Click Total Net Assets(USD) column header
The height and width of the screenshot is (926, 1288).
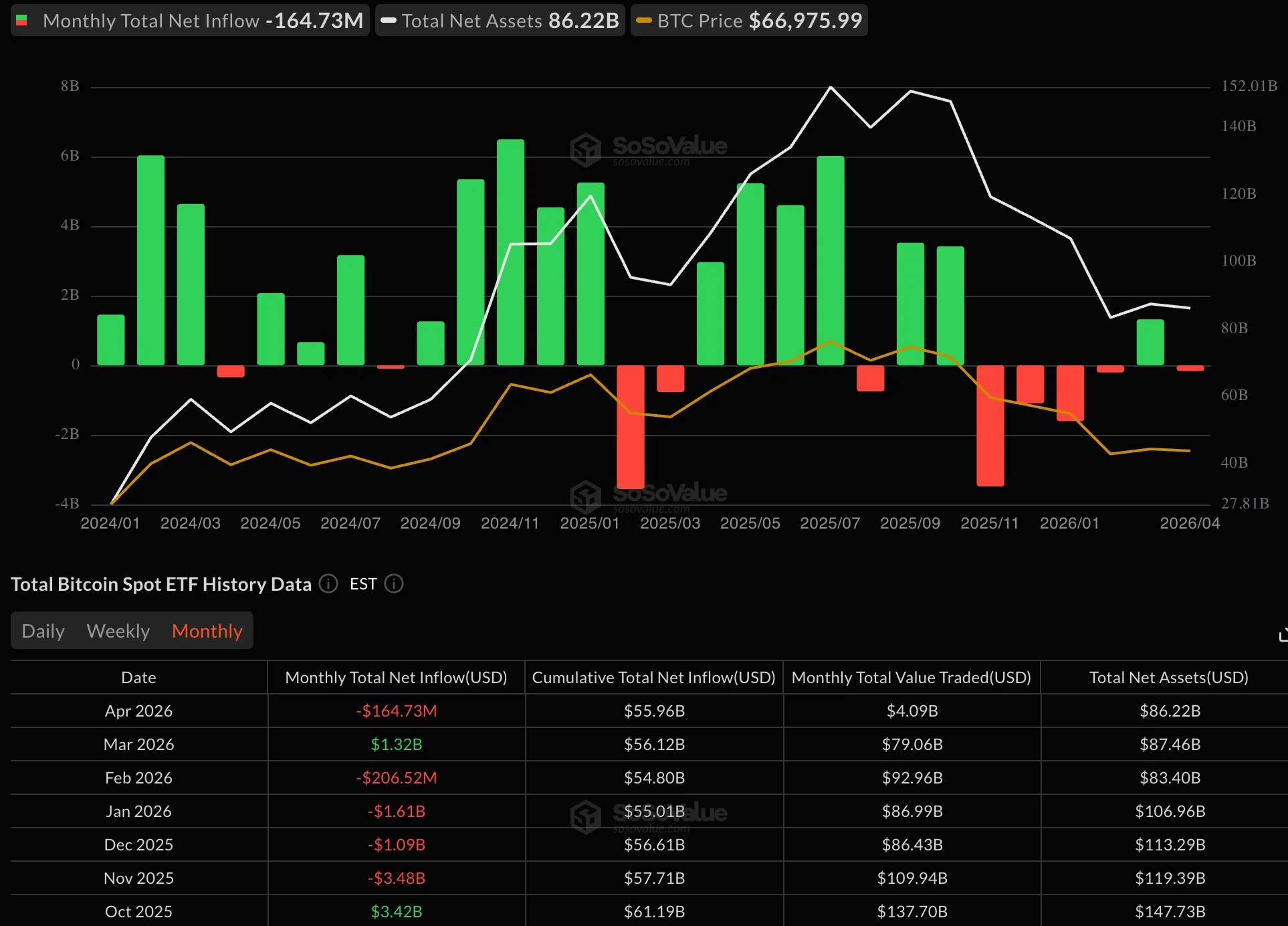pyautogui.click(x=1168, y=677)
